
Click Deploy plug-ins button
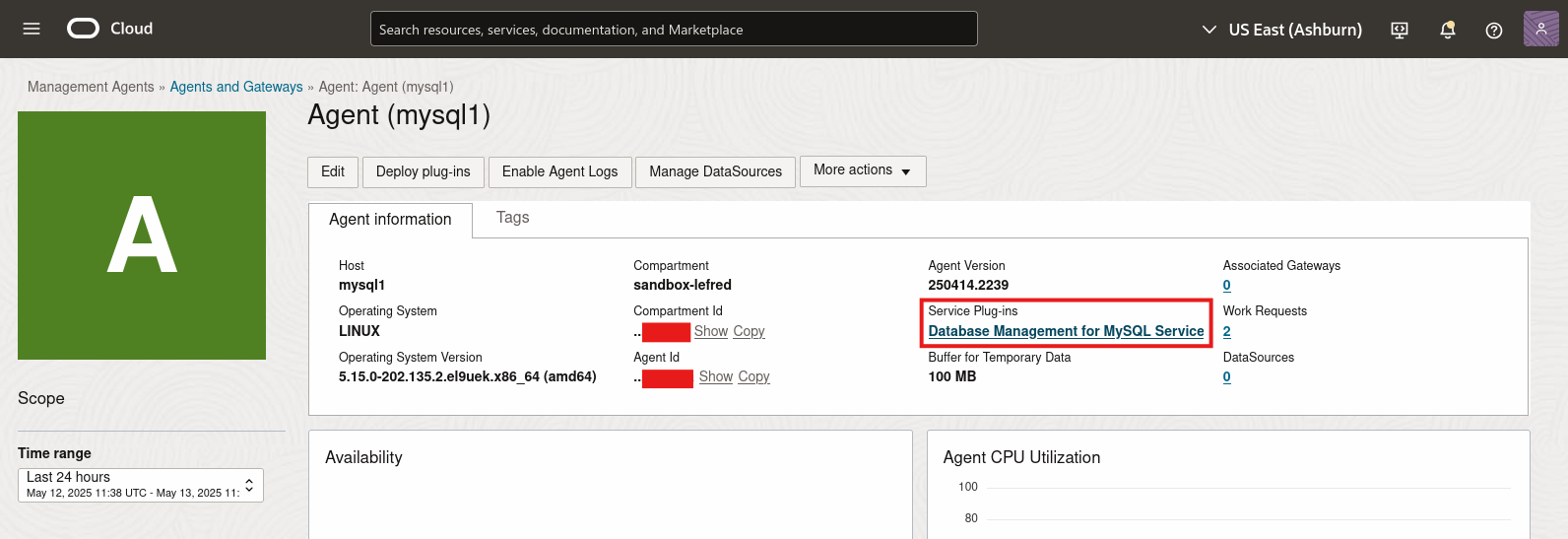424,171
